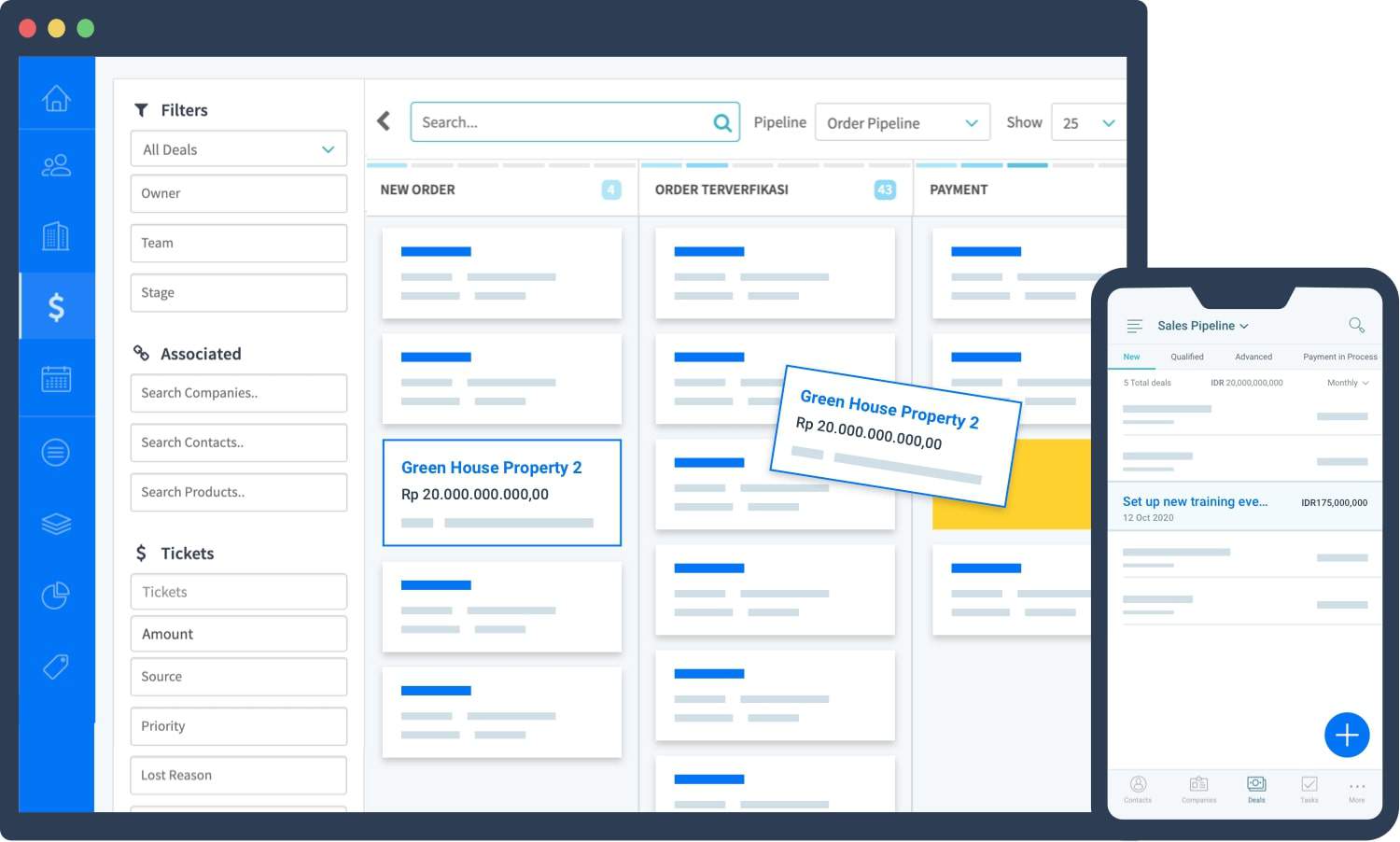Click the Team filter field
The width and height of the screenshot is (1400, 842).
(x=239, y=243)
